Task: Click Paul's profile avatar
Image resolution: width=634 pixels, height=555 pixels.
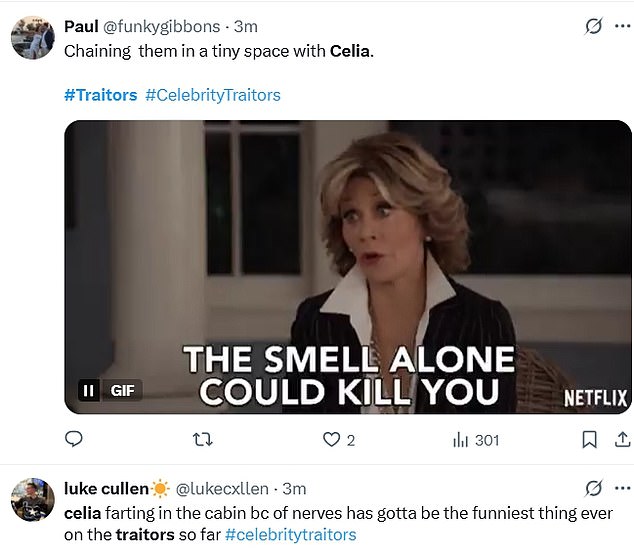Action: [32, 37]
